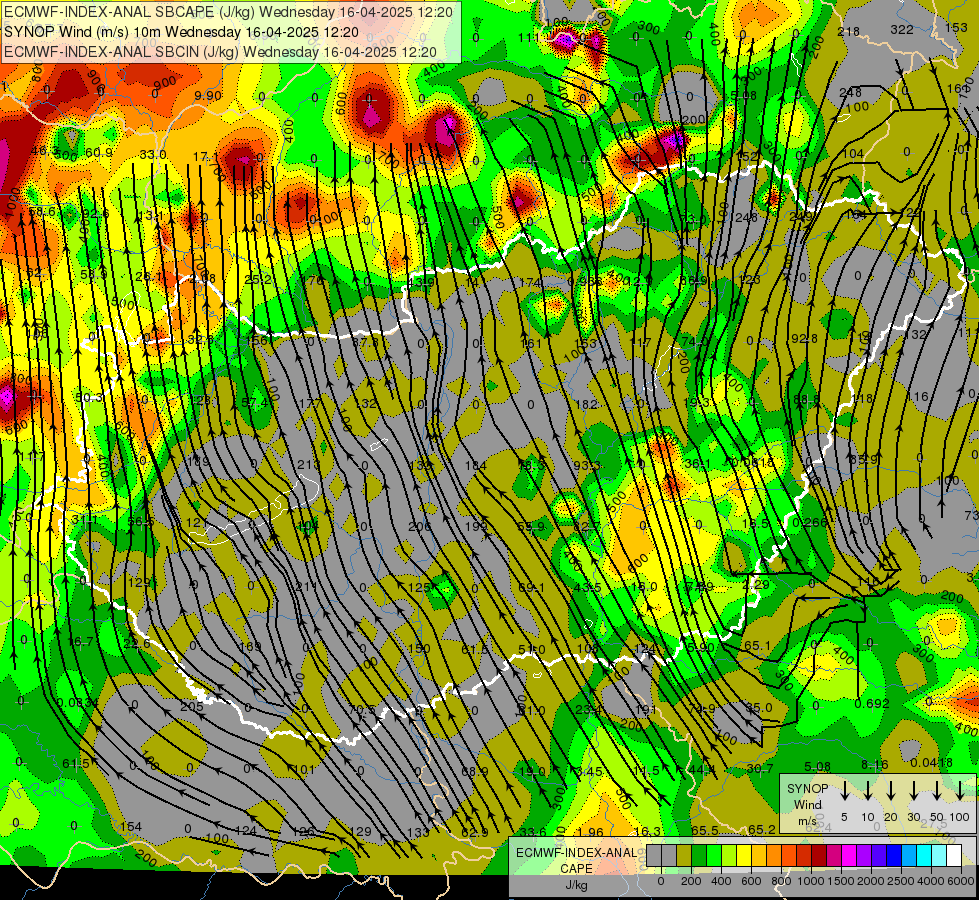979x900 pixels.
Task: Pick the dark green CAPE legend swatch
Action: coord(699,855)
